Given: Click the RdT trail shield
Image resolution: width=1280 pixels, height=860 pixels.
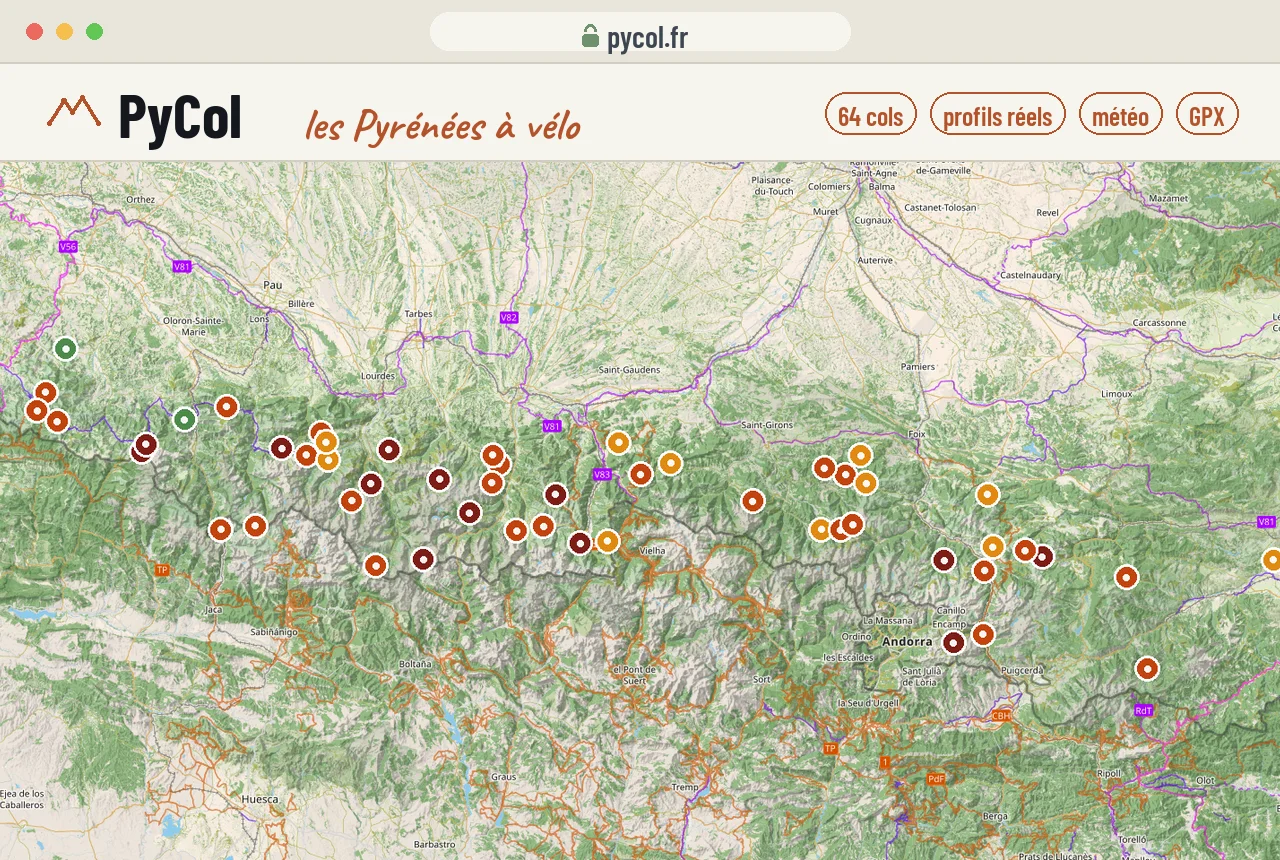Looking at the screenshot, I should [1144, 710].
